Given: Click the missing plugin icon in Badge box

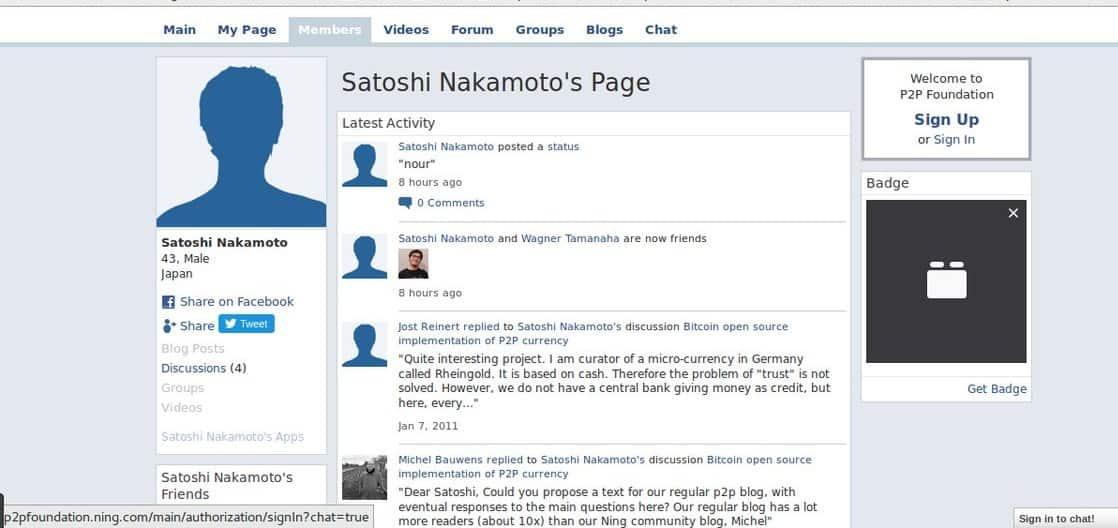Looking at the screenshot, I should [x=947, y=279].
